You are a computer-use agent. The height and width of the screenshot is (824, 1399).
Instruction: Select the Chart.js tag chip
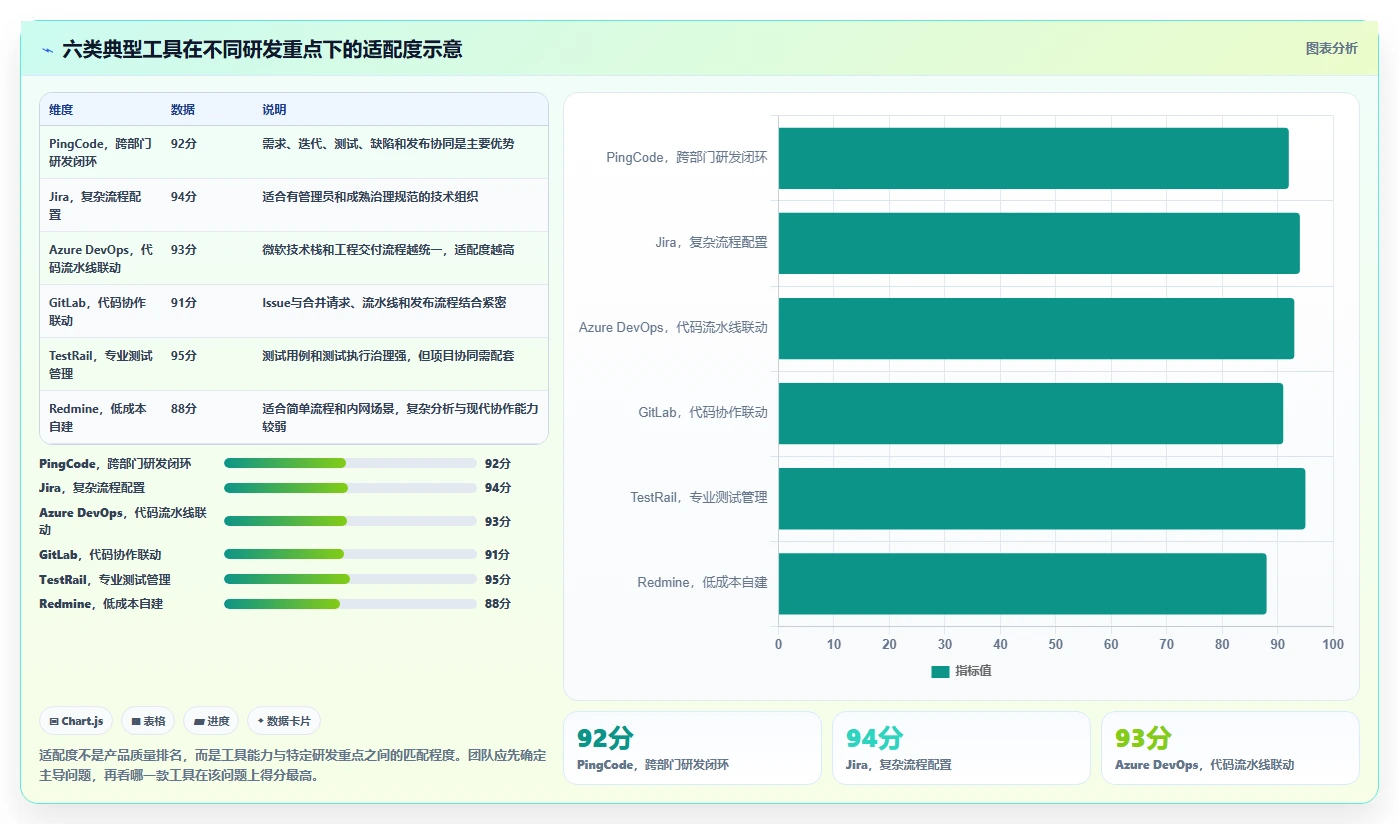pos(76,721)
